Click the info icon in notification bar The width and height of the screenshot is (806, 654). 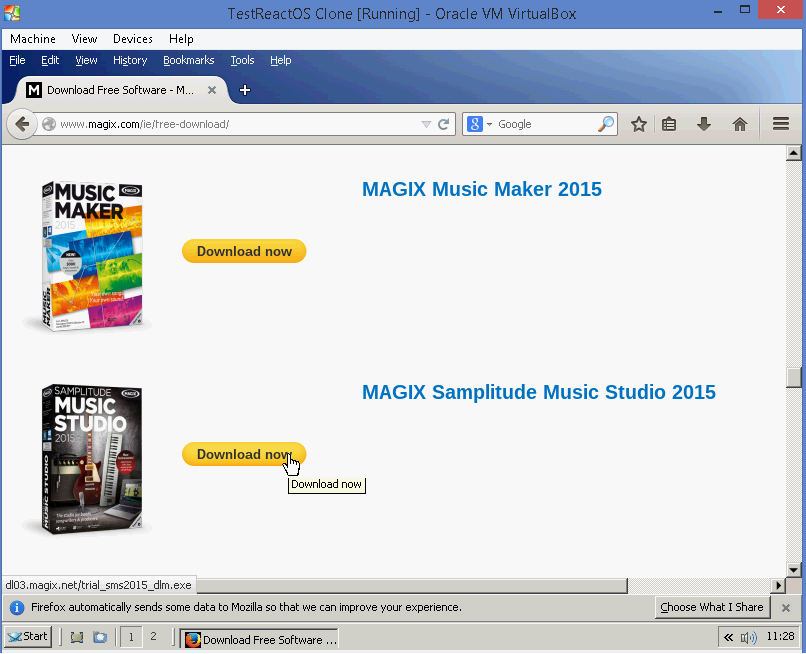(x=17, y=608)
